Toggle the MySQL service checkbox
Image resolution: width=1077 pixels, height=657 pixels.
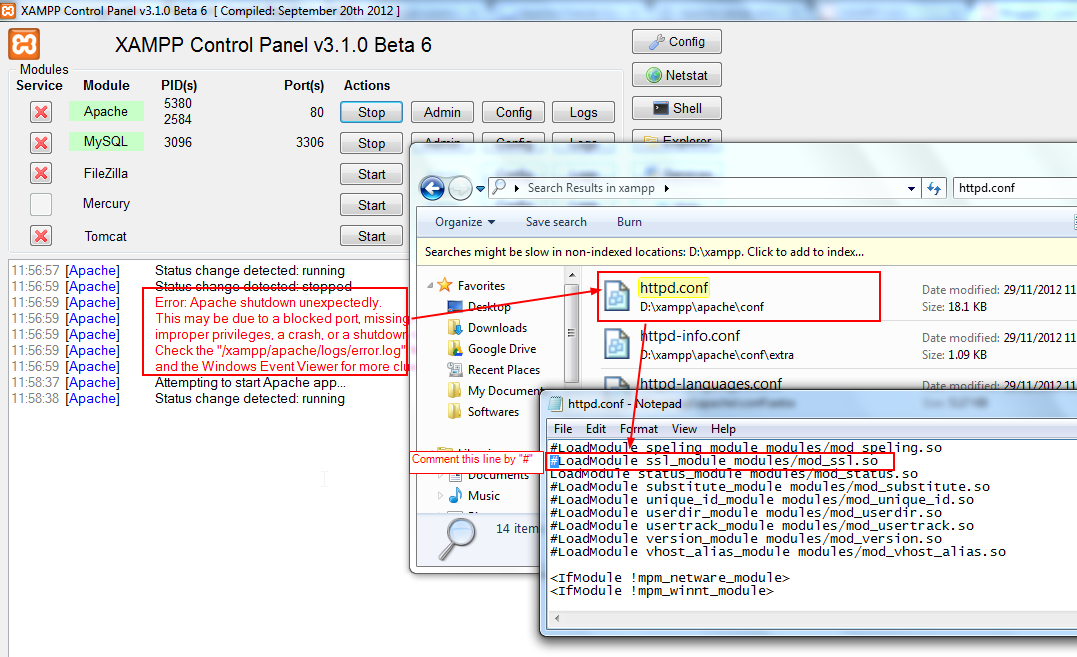[x=41, y=143]
